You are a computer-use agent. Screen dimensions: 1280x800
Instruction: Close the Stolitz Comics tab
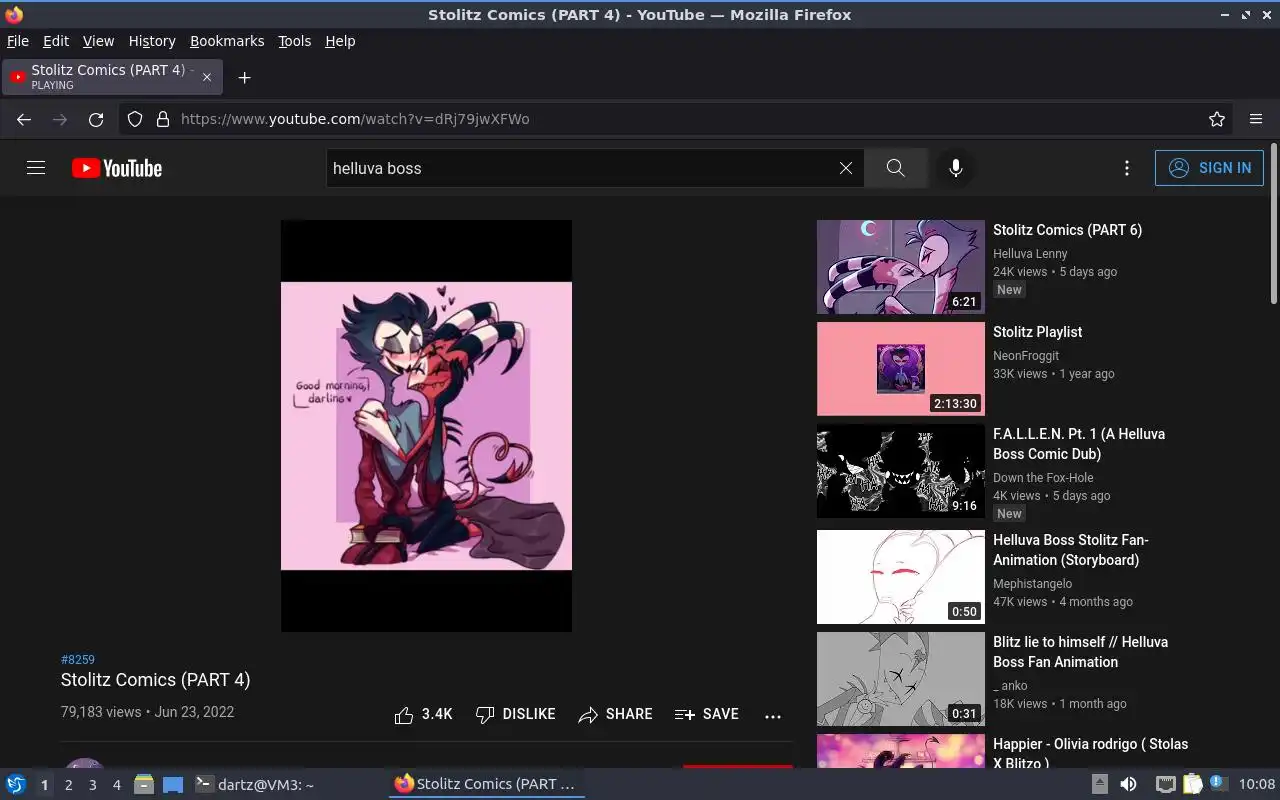207,77
